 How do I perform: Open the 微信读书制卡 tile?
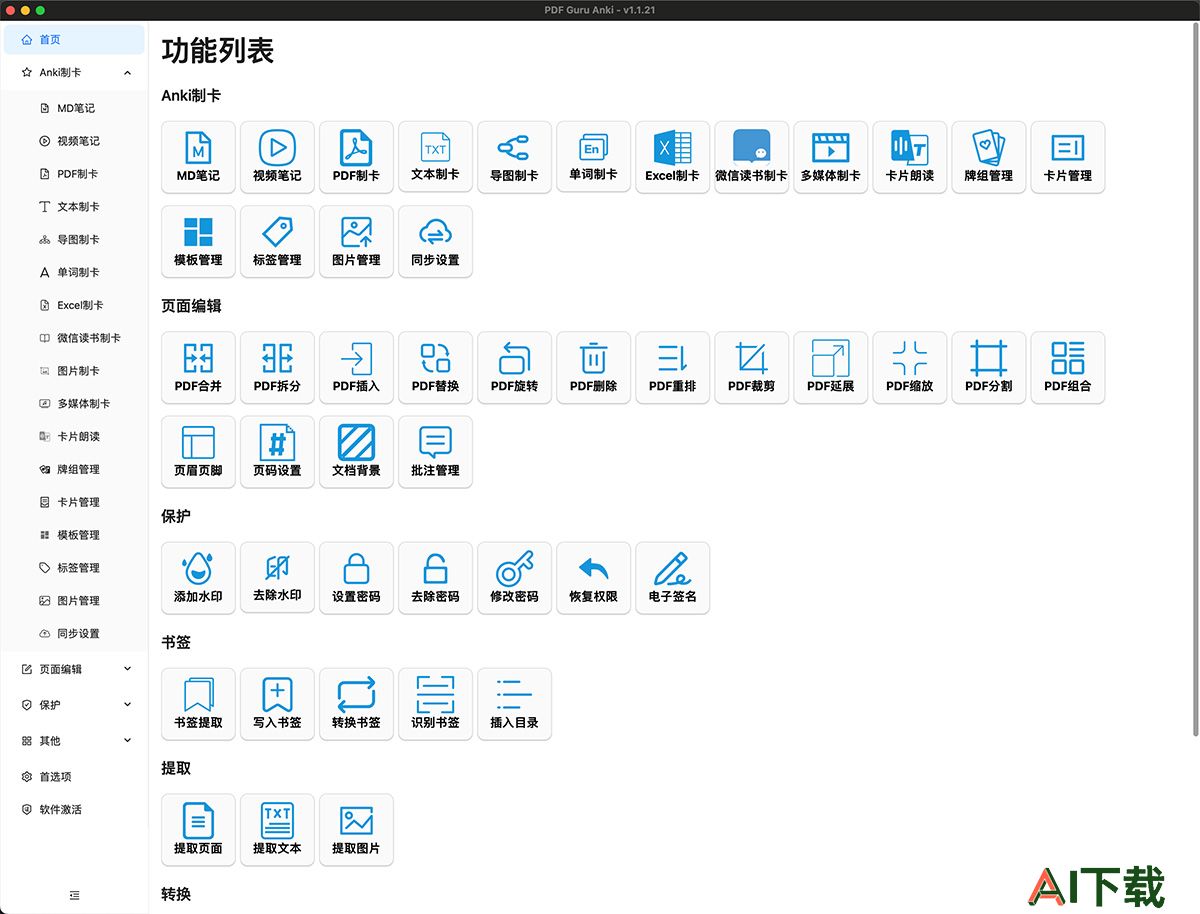[751, 157]
